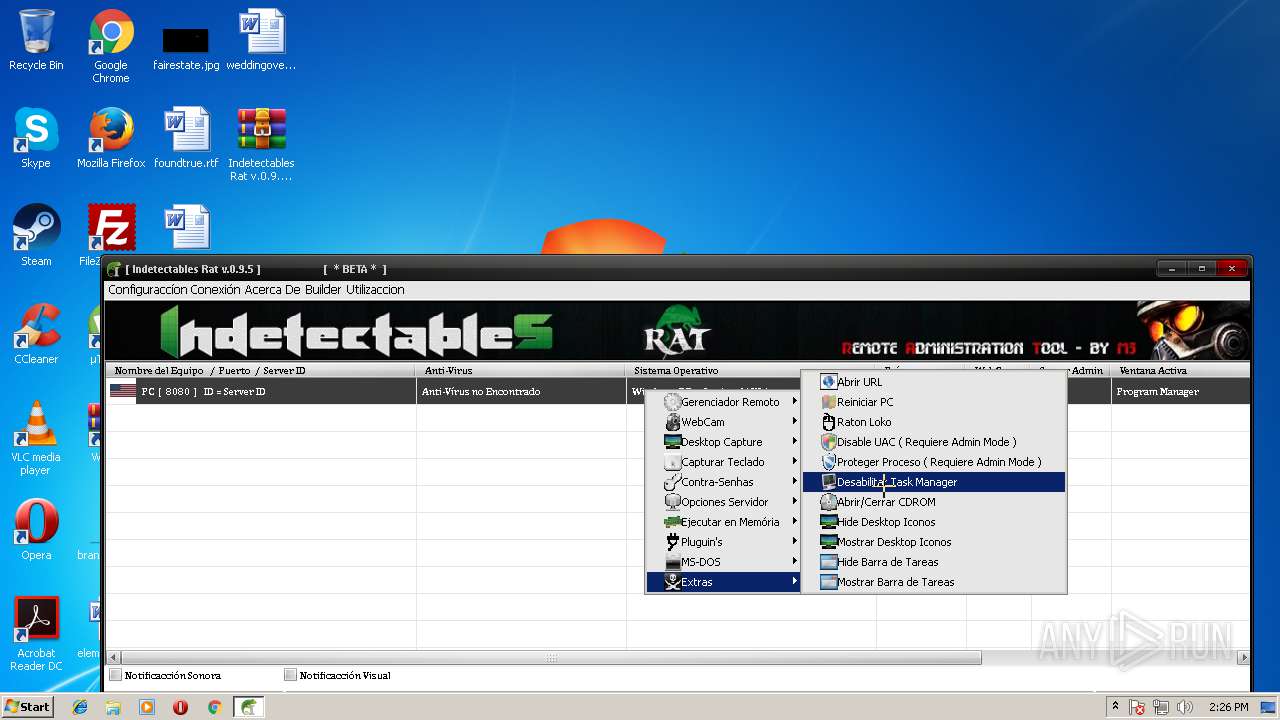Screen dimensions: 1280x720
Task: Open the Conexion menu
Action: (213, 290)
